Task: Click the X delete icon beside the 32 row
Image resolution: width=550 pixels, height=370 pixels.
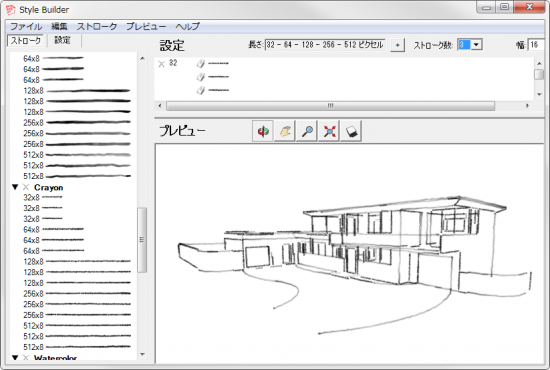Action: tap(161, 64)
